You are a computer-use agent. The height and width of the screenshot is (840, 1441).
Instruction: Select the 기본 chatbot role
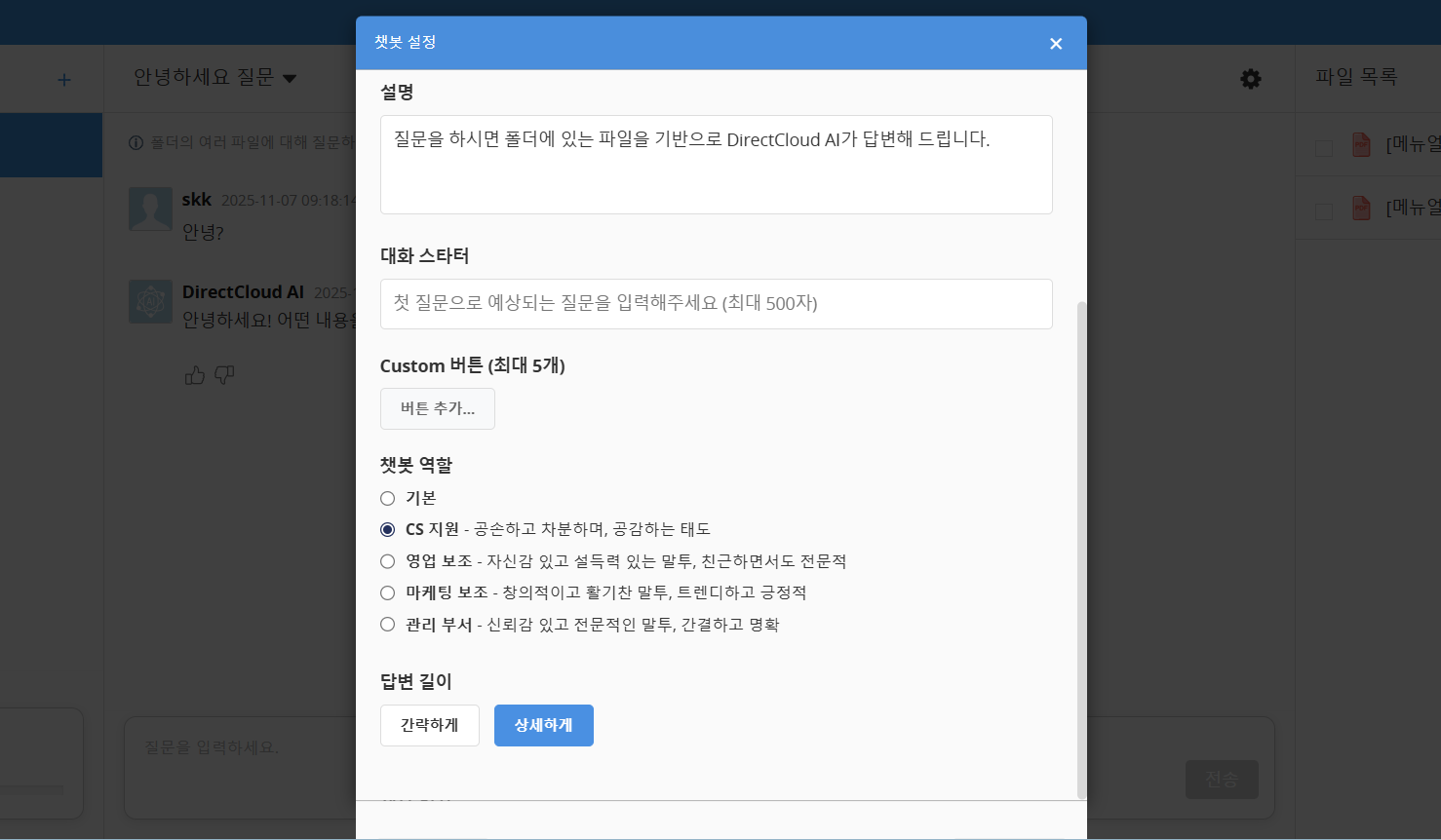(x=388, y=499)
